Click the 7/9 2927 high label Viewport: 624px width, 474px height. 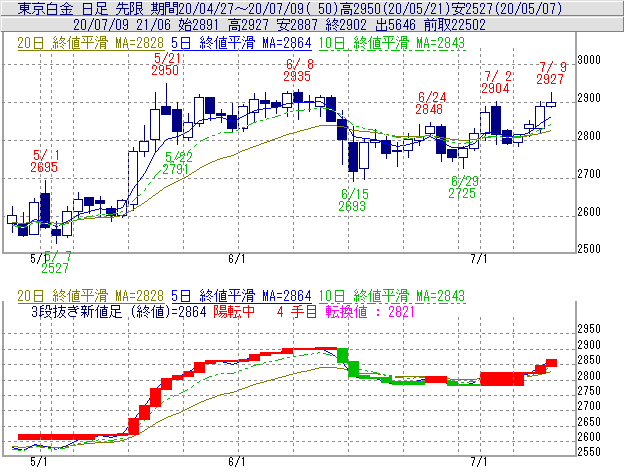pyautogui.click(x=551, y=73)
